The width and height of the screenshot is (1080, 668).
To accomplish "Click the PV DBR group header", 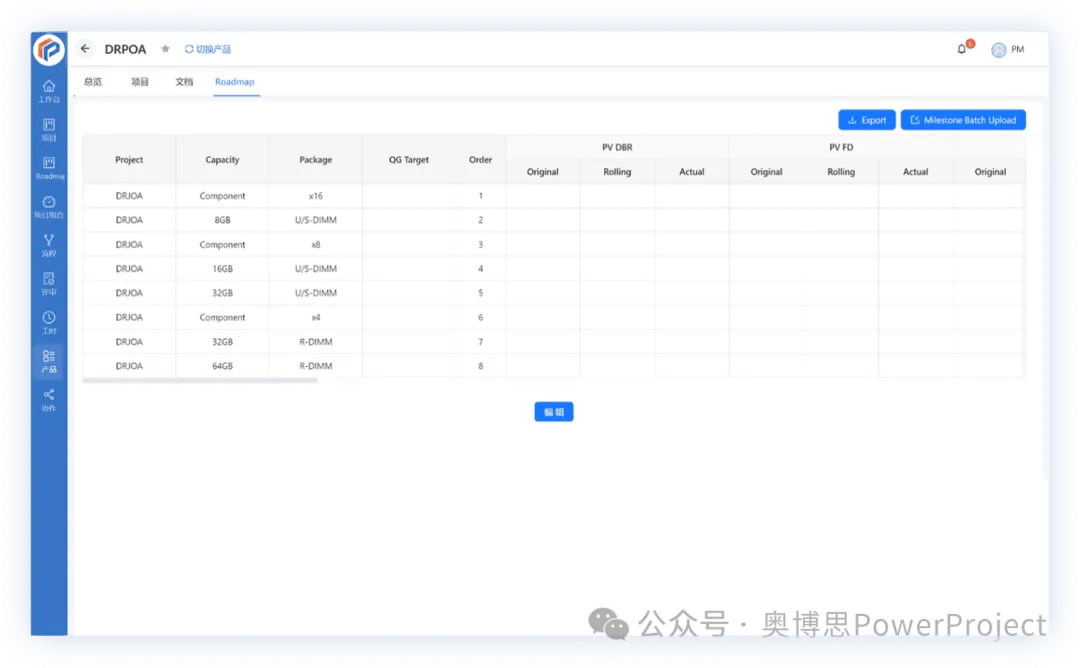I will 617,147.
